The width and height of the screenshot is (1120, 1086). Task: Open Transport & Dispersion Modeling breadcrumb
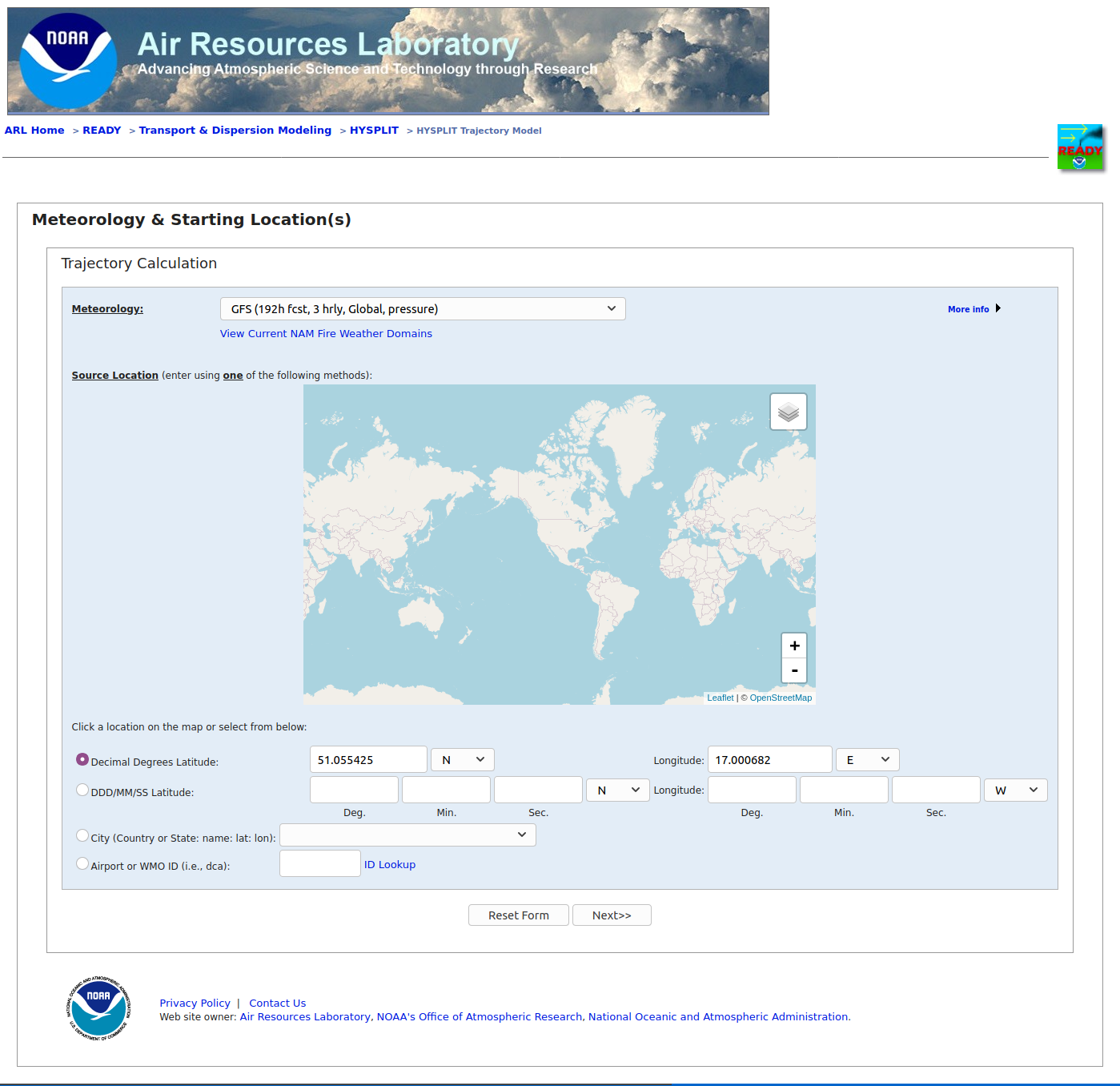pos(235,130)
